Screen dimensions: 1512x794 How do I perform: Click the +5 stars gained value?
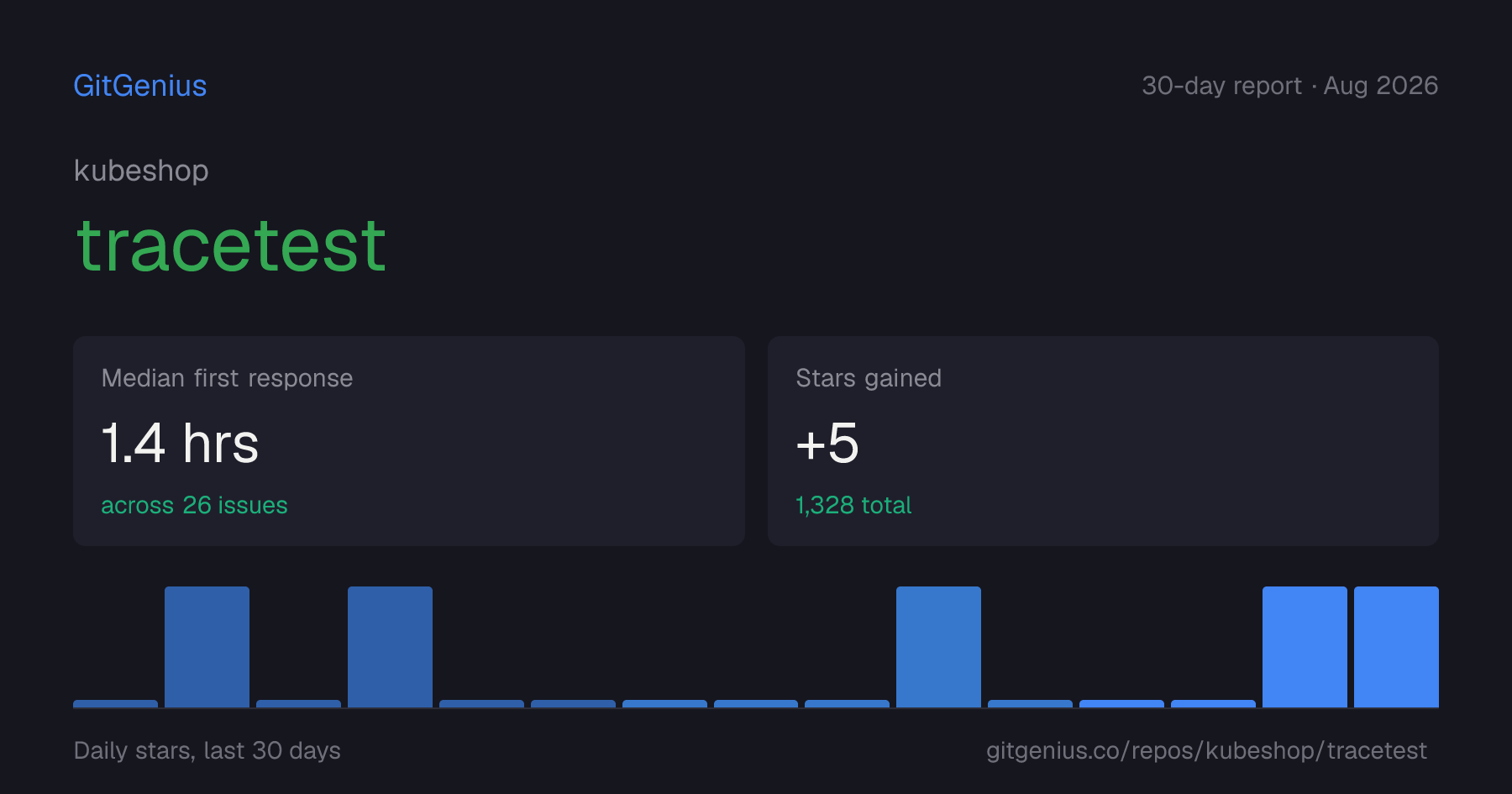827,443
